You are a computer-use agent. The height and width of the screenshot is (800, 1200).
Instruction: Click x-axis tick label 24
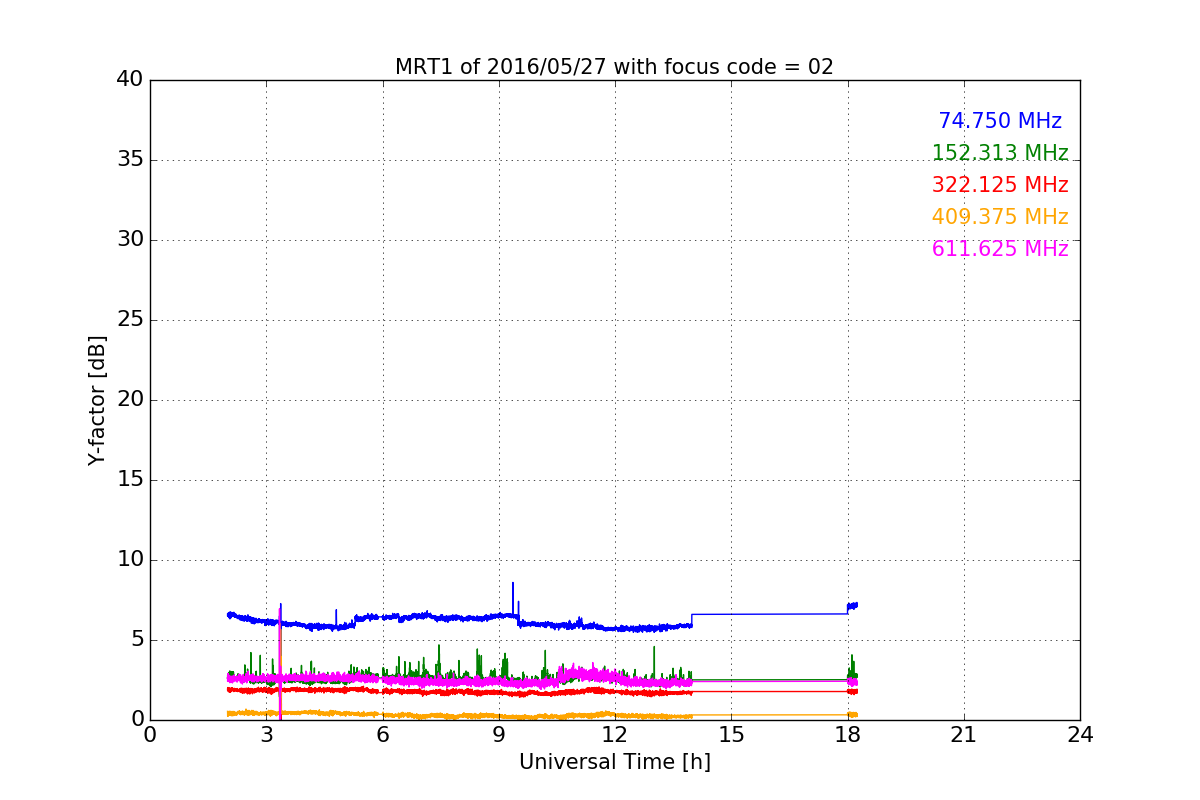(1080, 735)
